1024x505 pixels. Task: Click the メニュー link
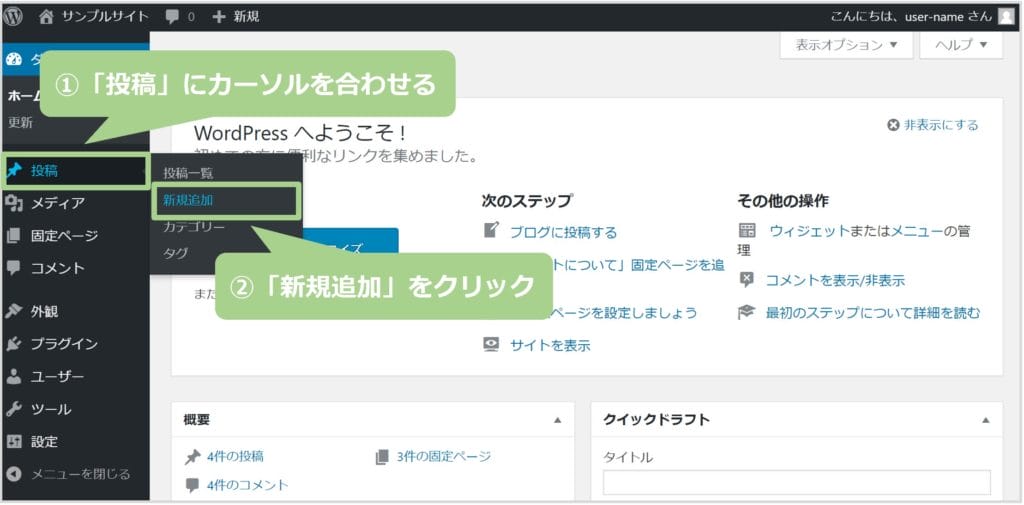click(x=916, y=231)
